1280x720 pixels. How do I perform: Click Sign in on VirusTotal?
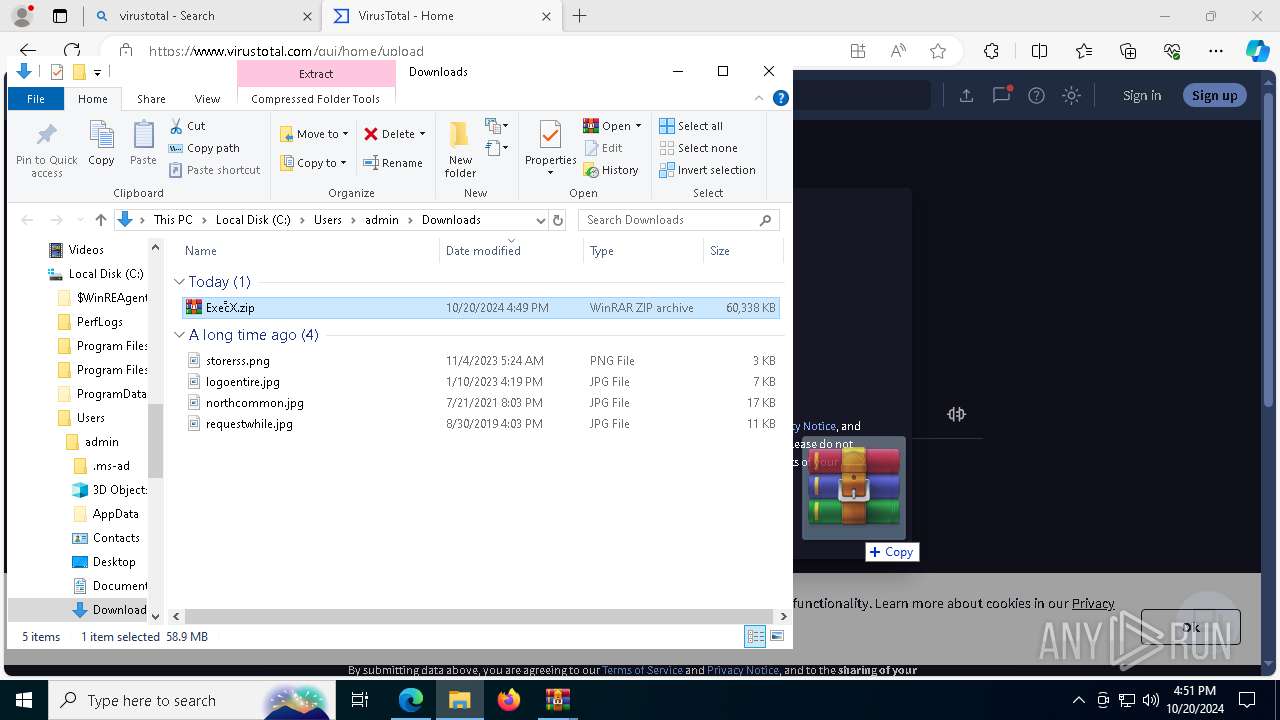[1142, 95]
